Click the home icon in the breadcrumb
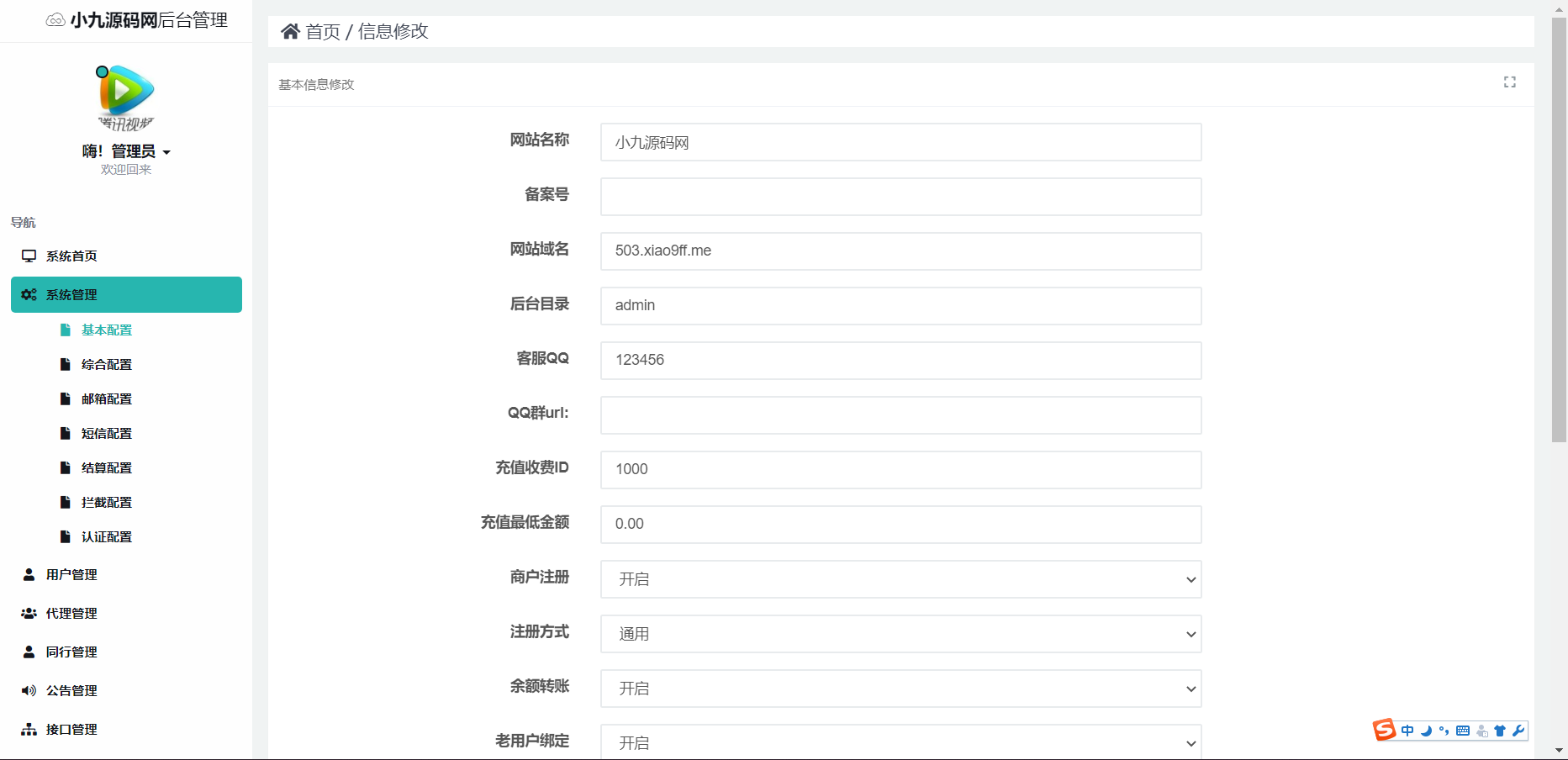This screenshot has width=1568, height=760. pyautogui.click(x=290, y=31)
